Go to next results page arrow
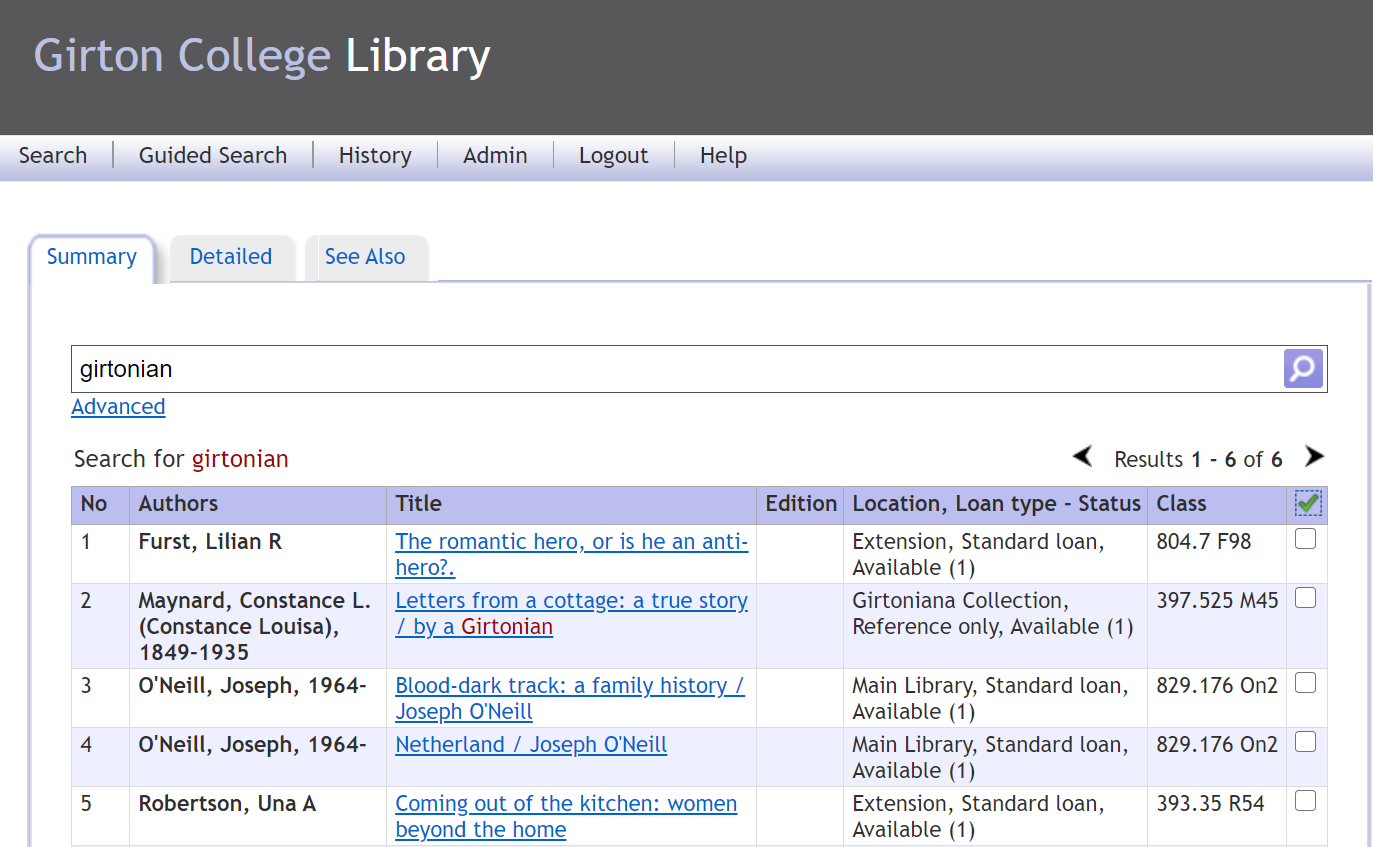This screenshot has height=847, width=1373. pyautogui.click(x=1314, y=457)
